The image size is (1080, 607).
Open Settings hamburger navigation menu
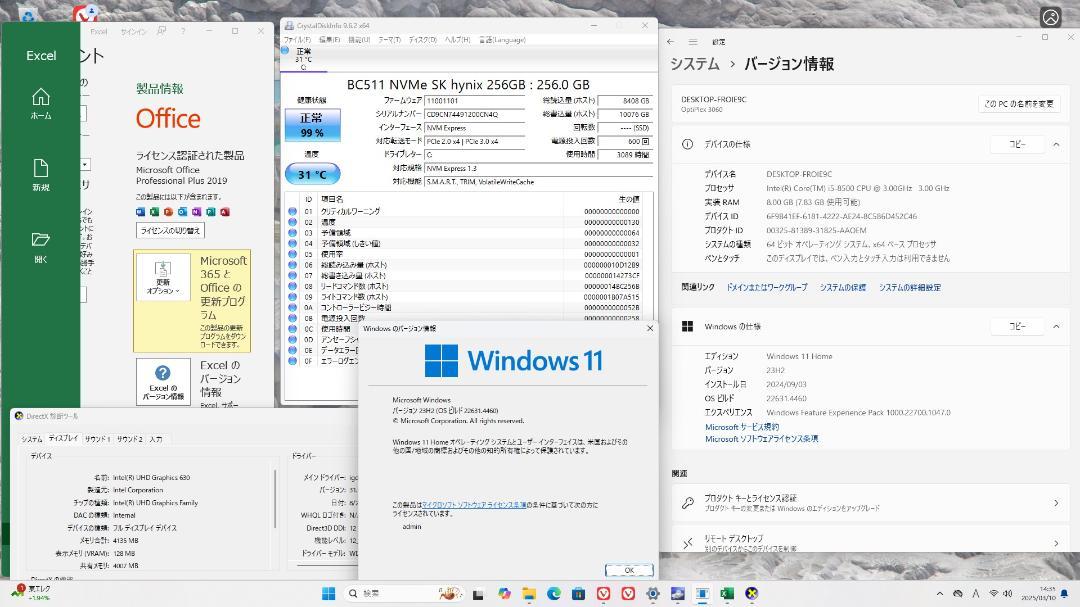pos(693,42)
